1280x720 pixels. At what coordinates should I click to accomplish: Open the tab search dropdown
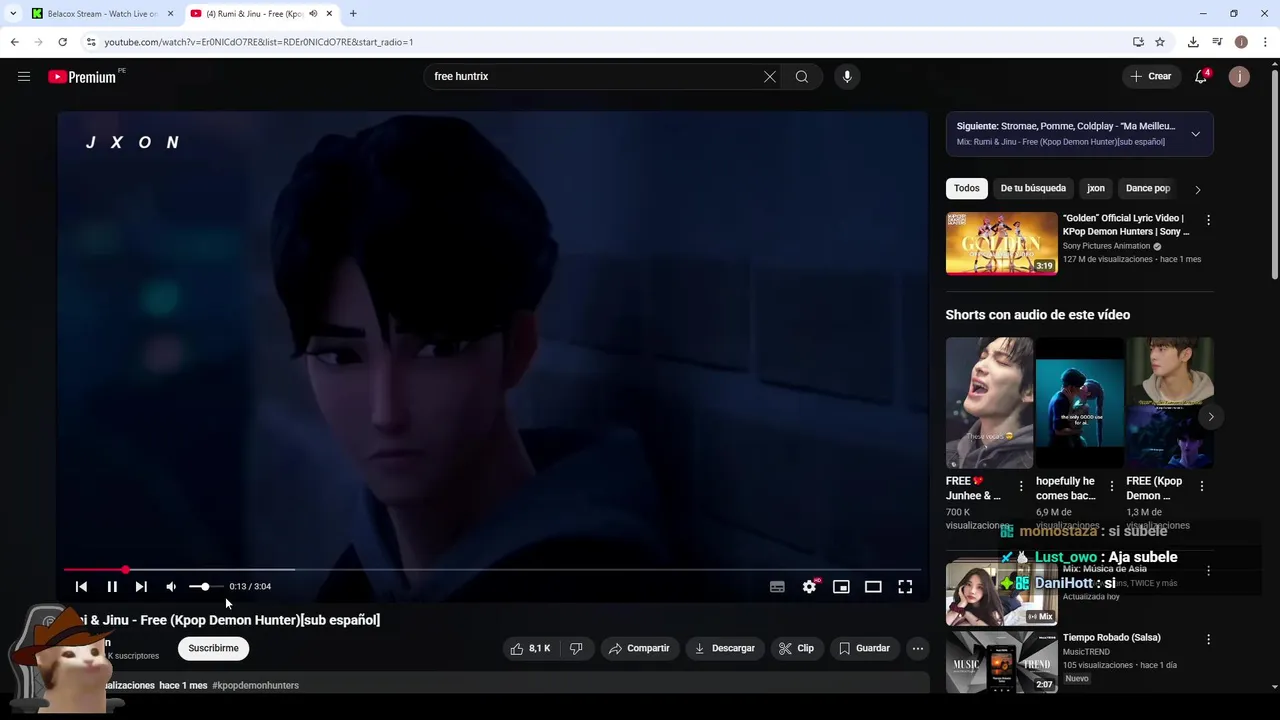pyautogui.click(x=13, y=14)
